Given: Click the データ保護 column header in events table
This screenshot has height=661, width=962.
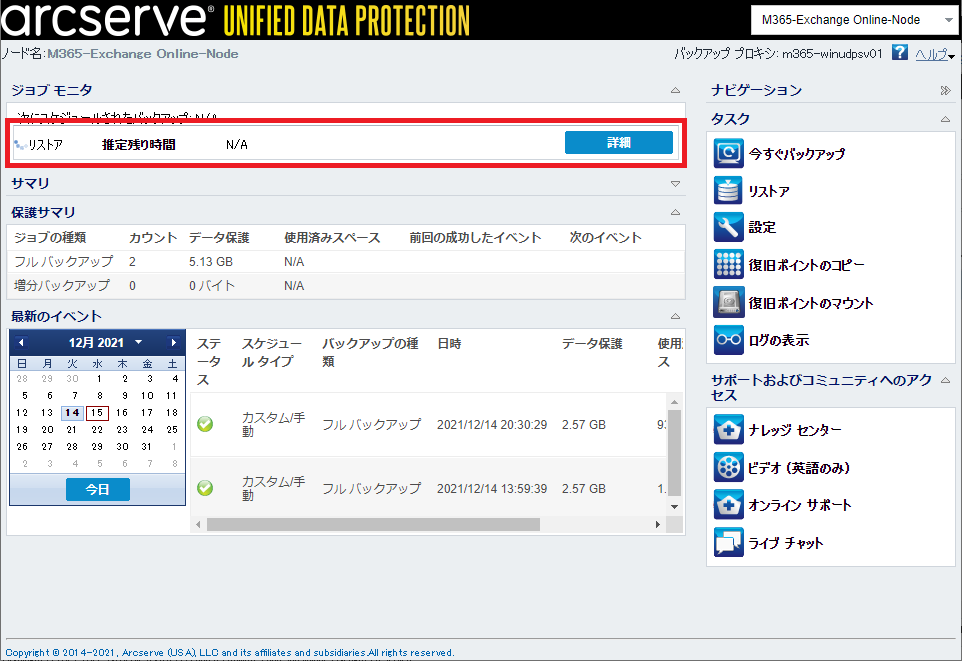Looking at the screenshot, I should click(x=592, y=344).
